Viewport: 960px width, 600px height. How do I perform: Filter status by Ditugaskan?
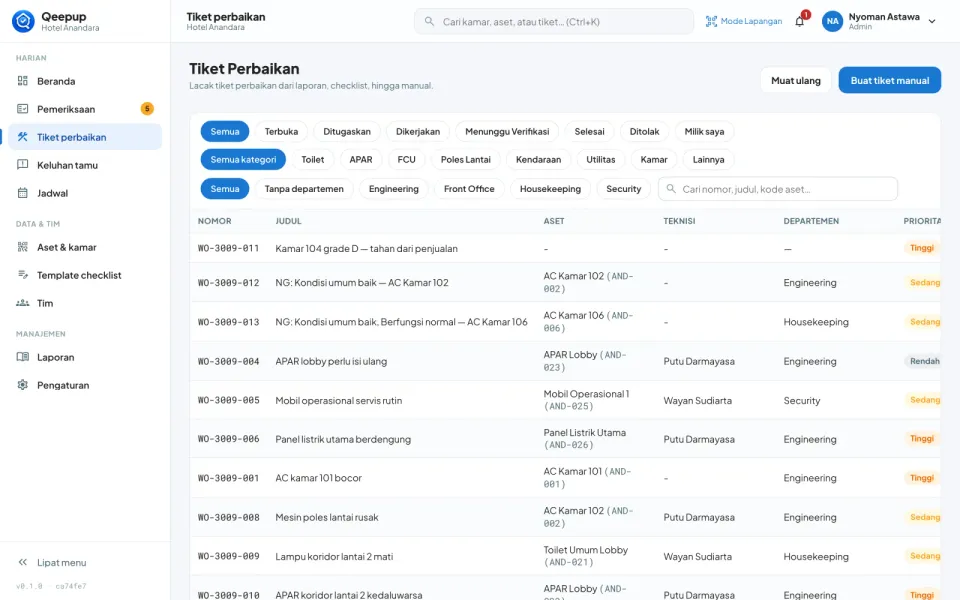(347, 131)
